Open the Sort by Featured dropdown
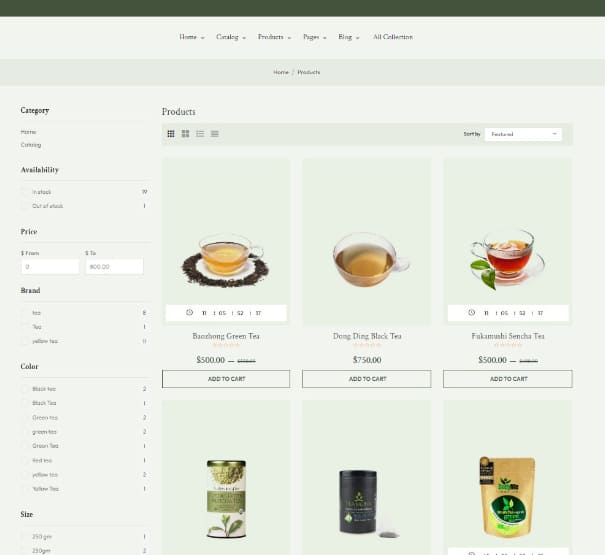This screenshot has height=555, width=605. [523, 134]
